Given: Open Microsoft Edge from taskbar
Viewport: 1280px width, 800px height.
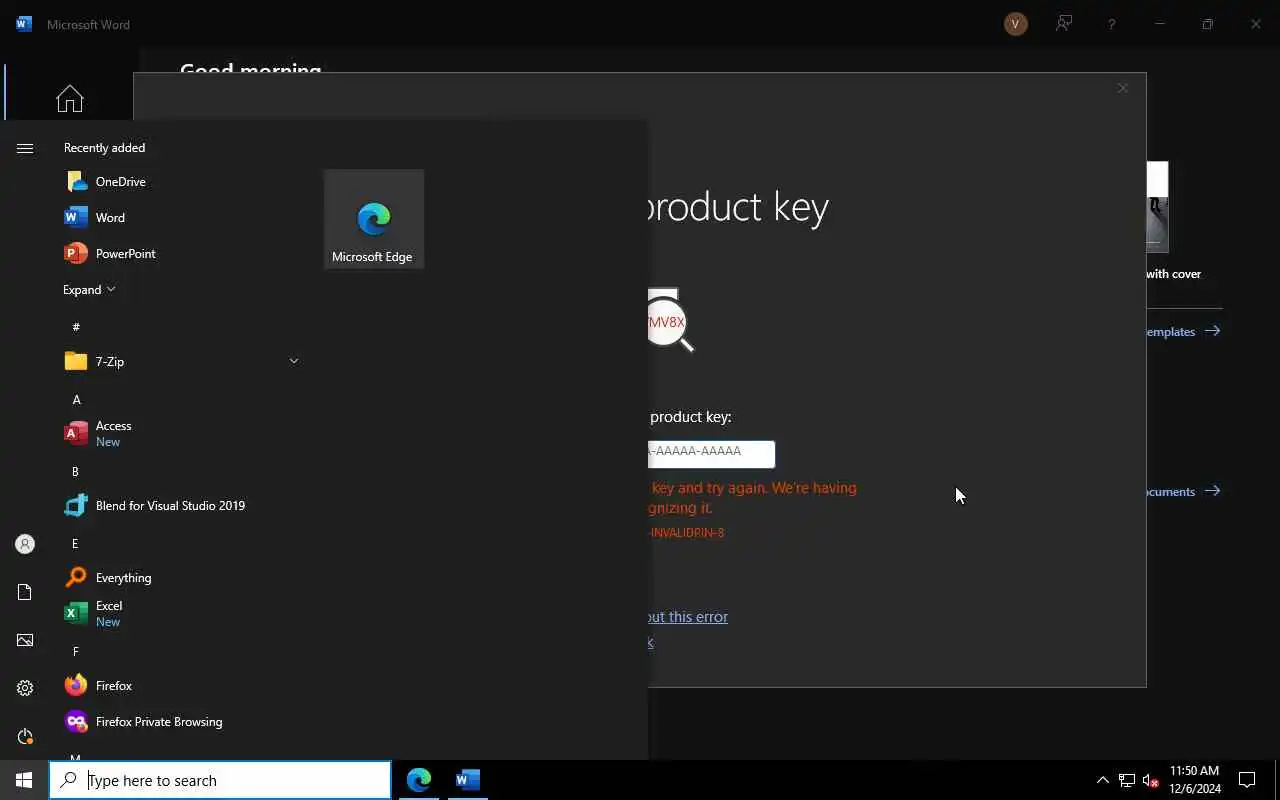Looking at the screenshot, I should click(x=419, y=780).
